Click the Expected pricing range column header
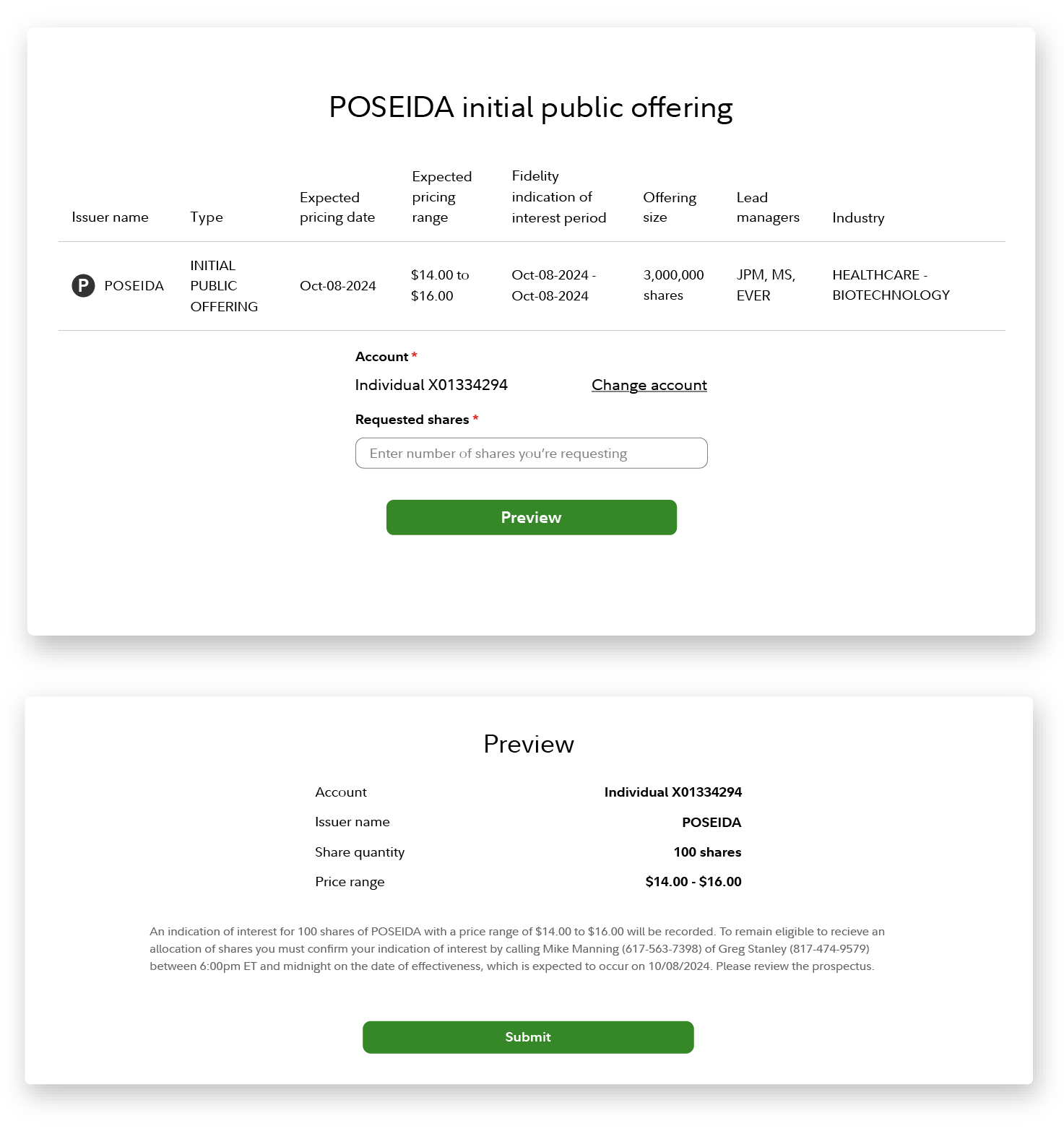The width and height of the screenshot is (1064, 1139). click(441, 196)
